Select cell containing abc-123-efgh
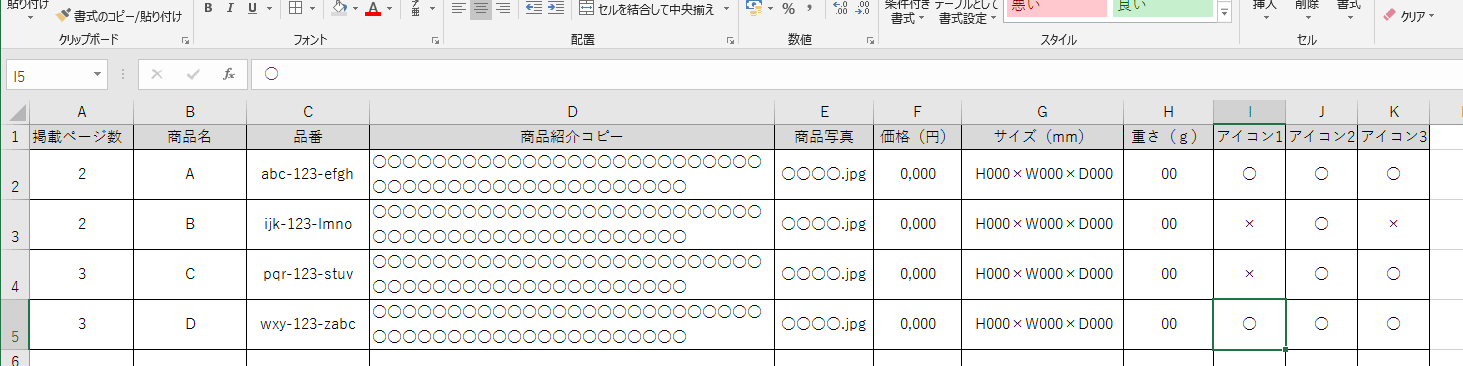The image size is (1463, 366). 308,174
